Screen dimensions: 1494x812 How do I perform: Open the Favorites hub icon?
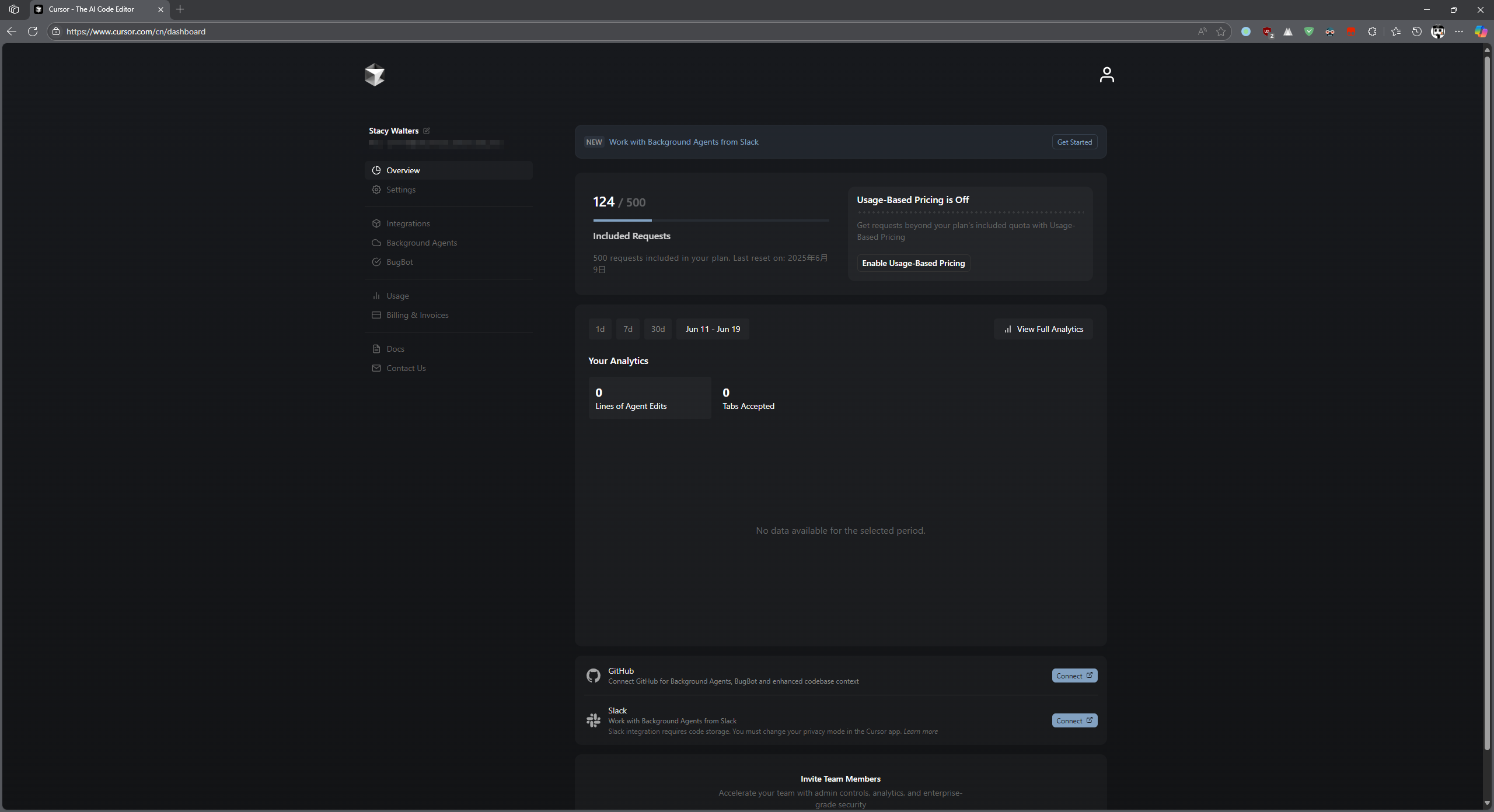tap(1396, 32)
